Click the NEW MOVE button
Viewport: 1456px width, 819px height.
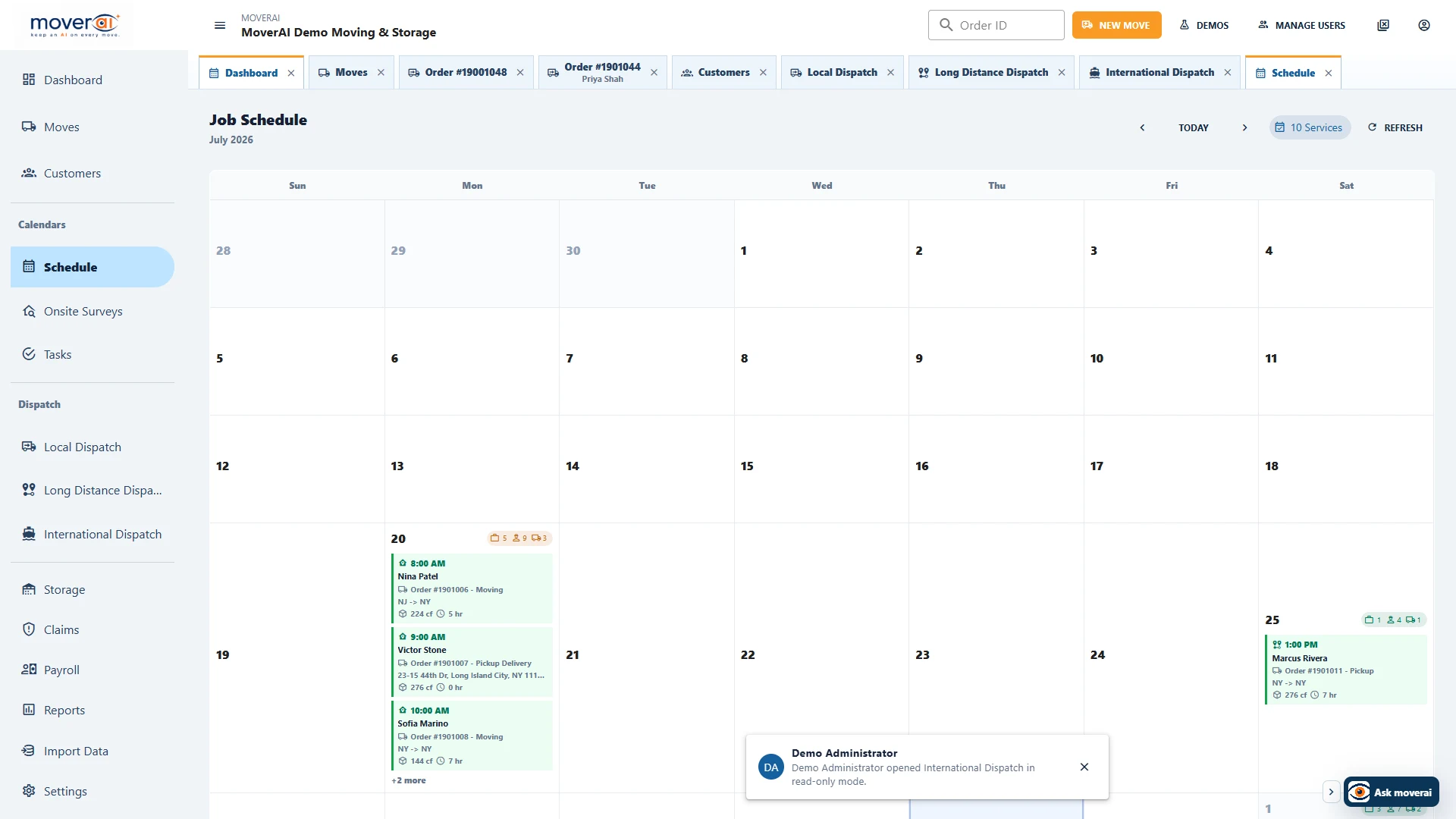1116,25
